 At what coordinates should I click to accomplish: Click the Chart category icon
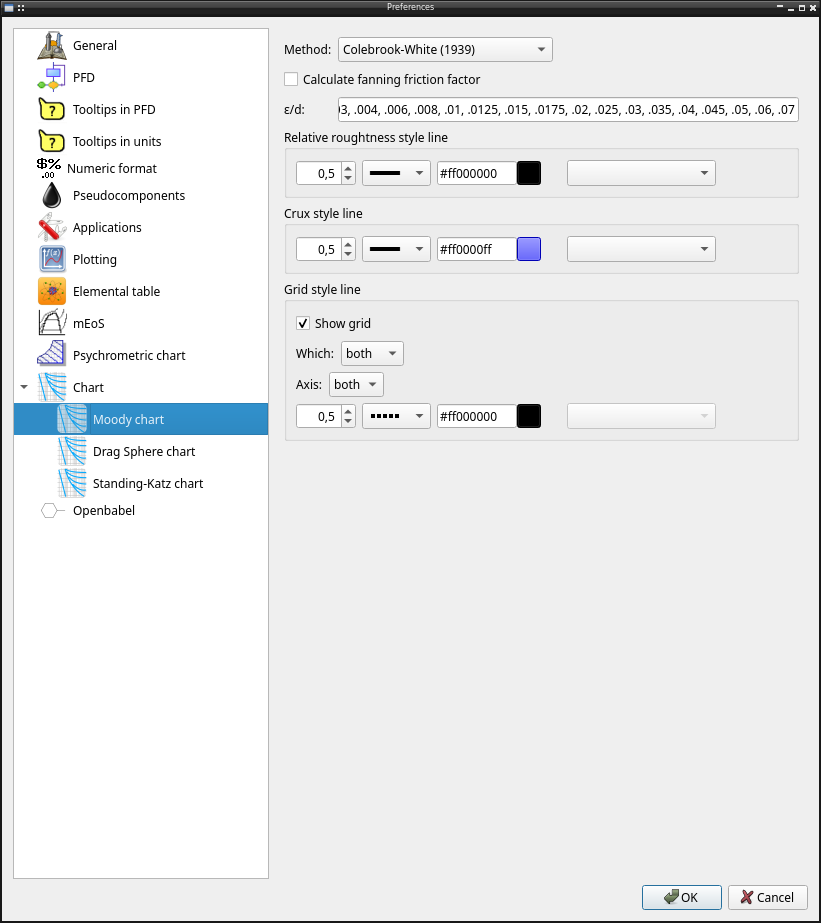52,387
